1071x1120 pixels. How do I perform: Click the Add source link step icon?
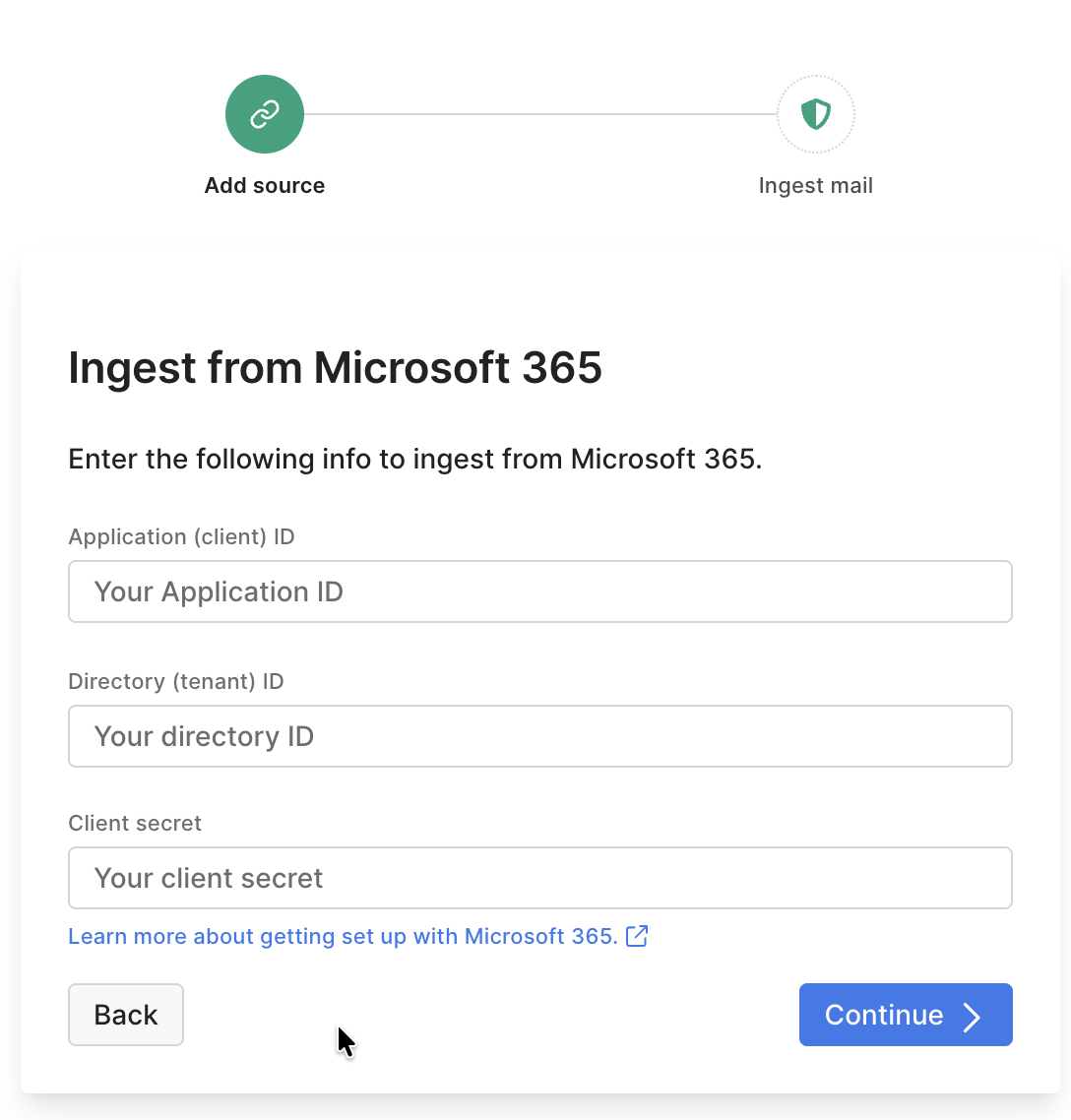265,114
